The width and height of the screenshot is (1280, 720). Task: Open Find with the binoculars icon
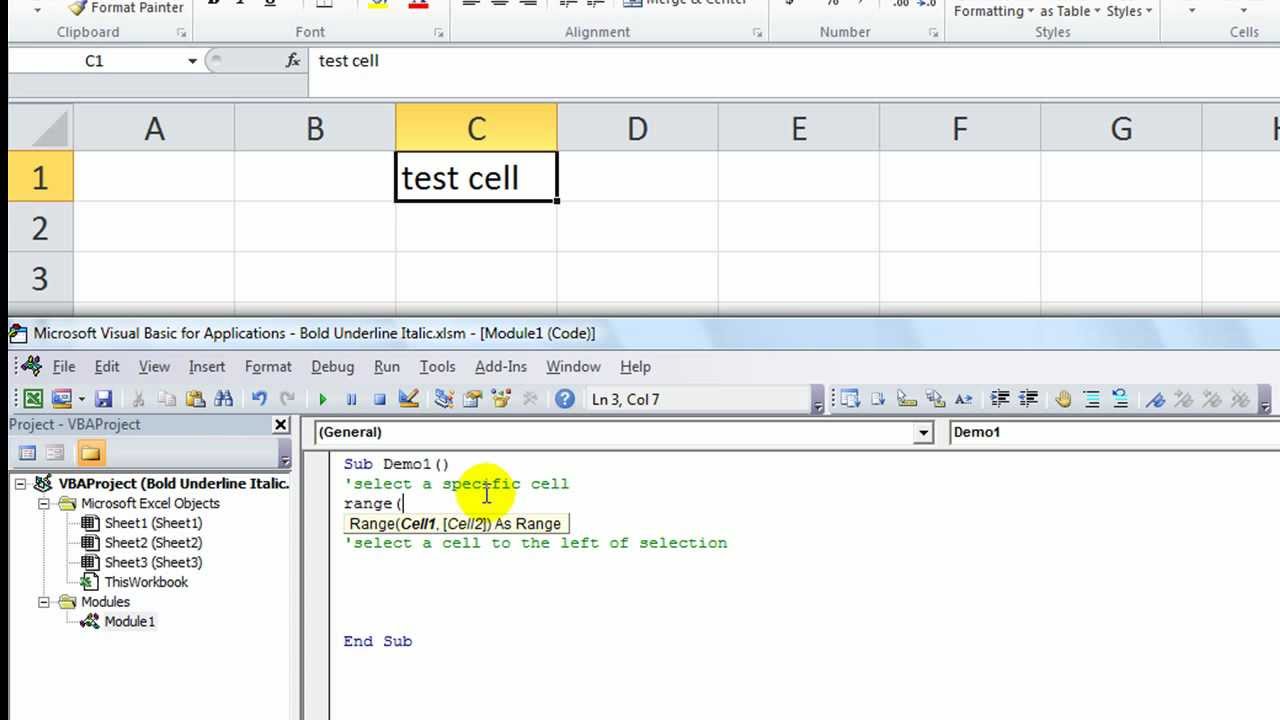(x=223, y=399)
